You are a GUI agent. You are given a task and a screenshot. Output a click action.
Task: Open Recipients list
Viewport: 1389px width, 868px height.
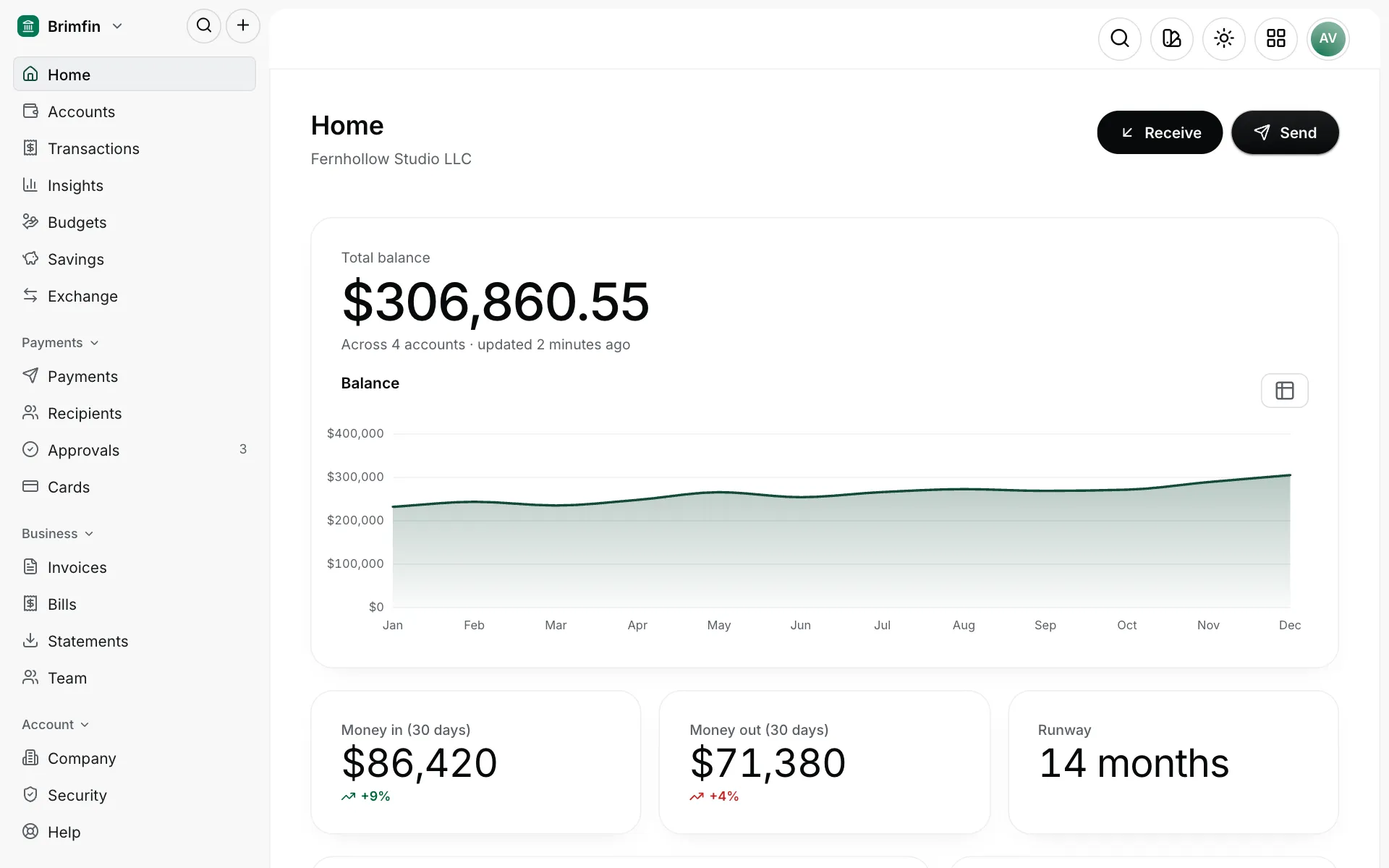(135, 413)
